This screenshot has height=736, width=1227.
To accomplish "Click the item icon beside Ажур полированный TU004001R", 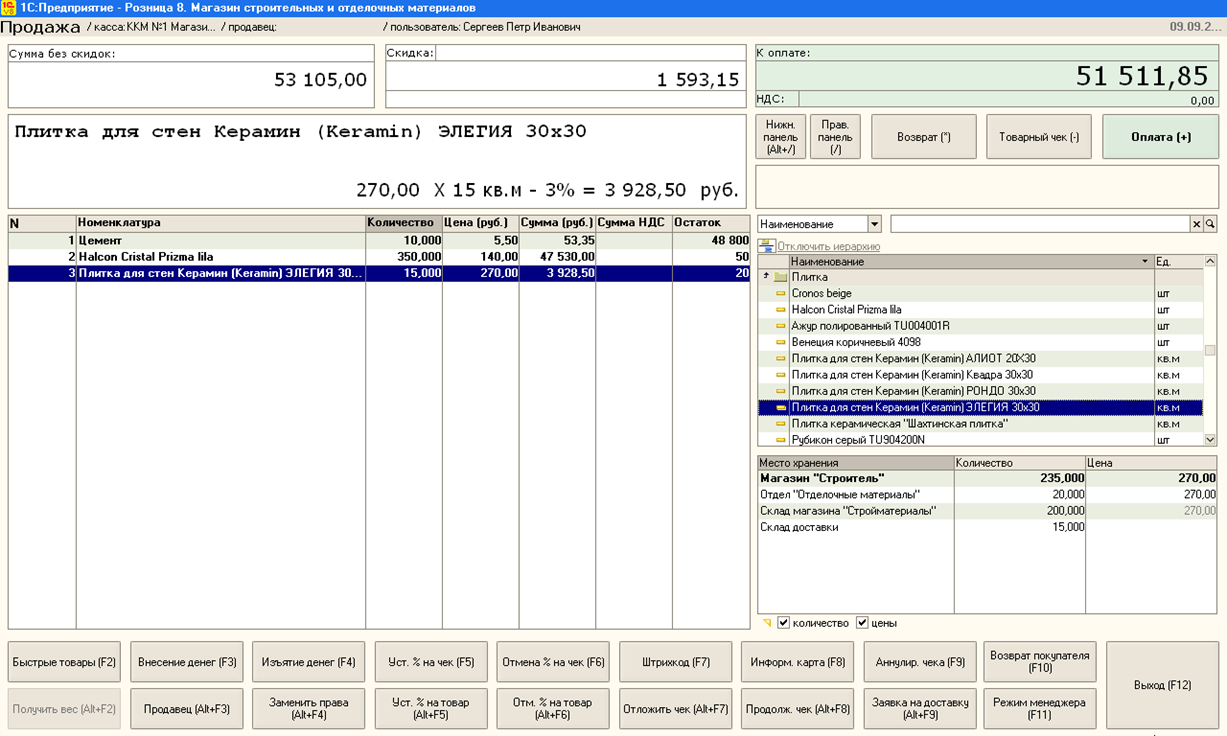I will coord(781,326).
